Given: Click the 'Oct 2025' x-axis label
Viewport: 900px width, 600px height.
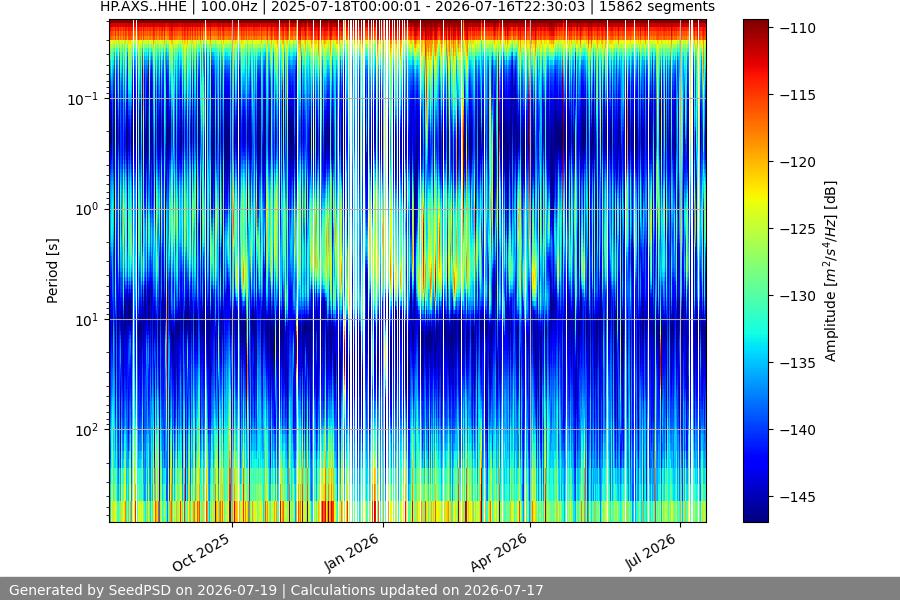Looking at the screenshot, I should point(201,552).
